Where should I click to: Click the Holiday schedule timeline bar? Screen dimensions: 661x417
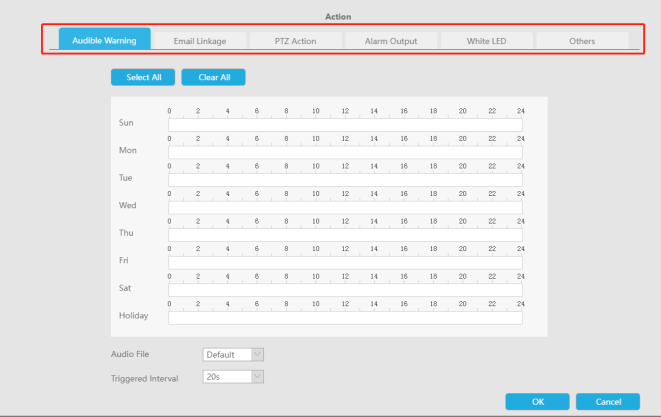click(345, 318)
